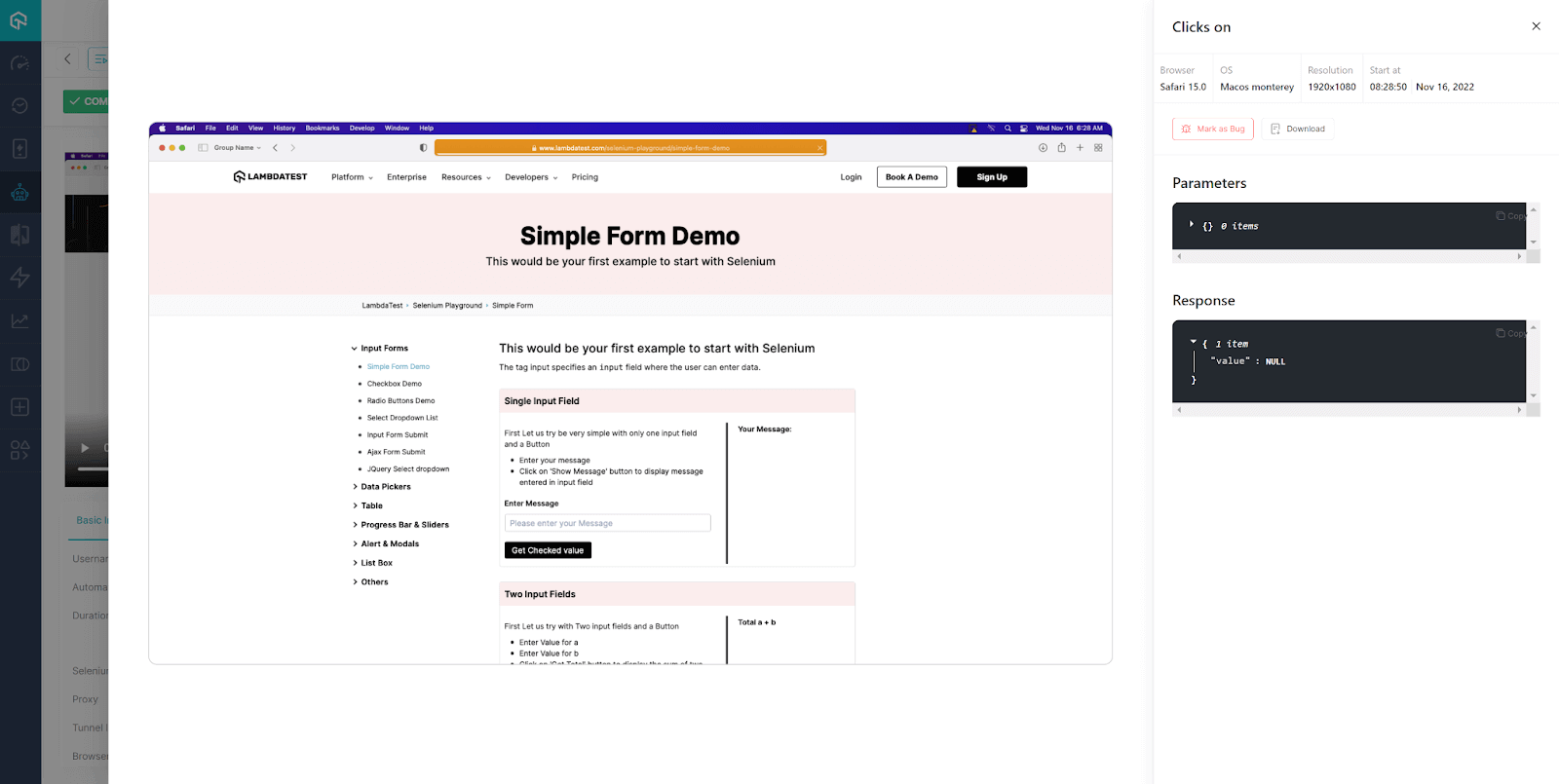
Task: Open the clock history icon in sidebar
Action: click(19, 105)
